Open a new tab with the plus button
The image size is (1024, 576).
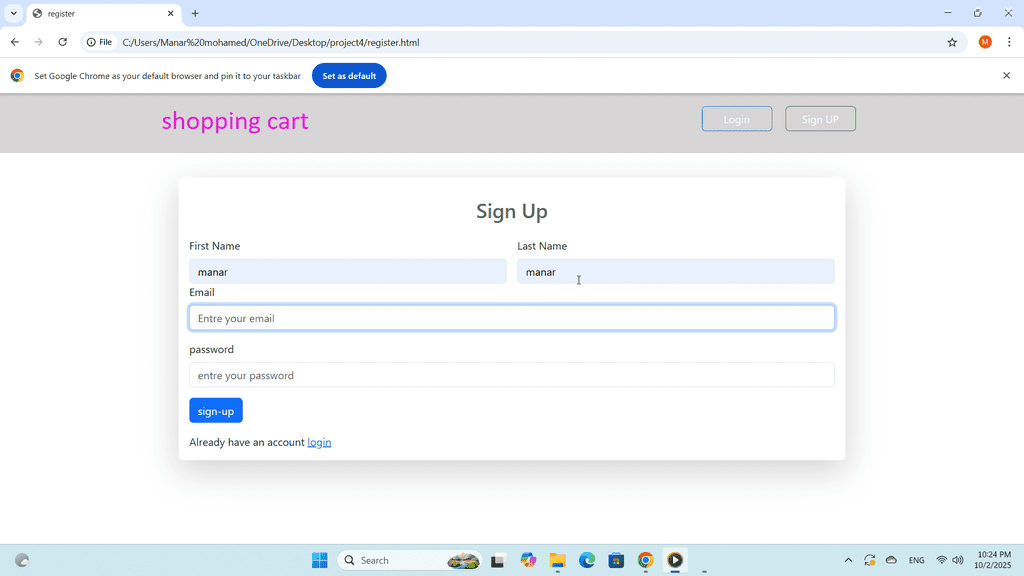[195, 13]
